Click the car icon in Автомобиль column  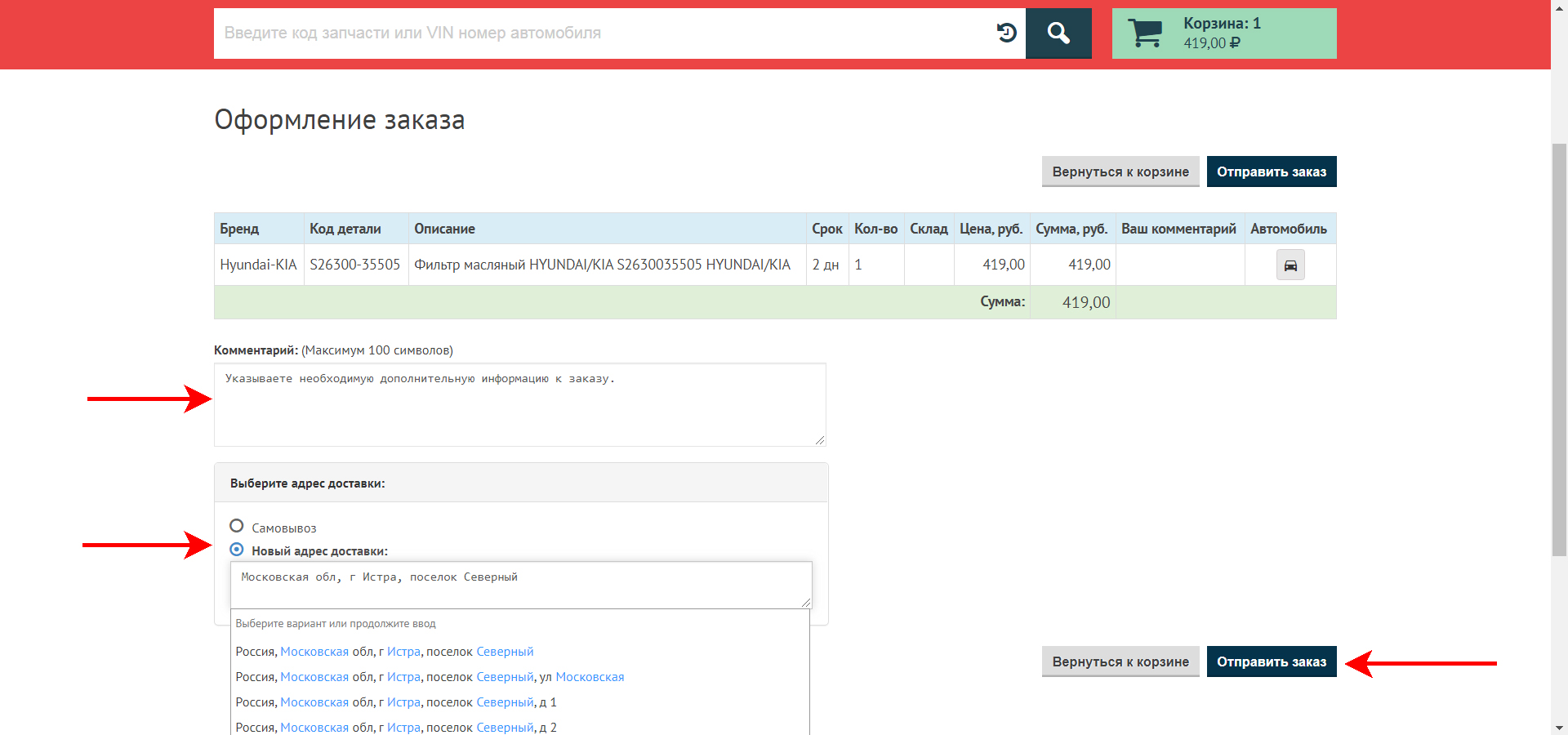[1290, 265]
